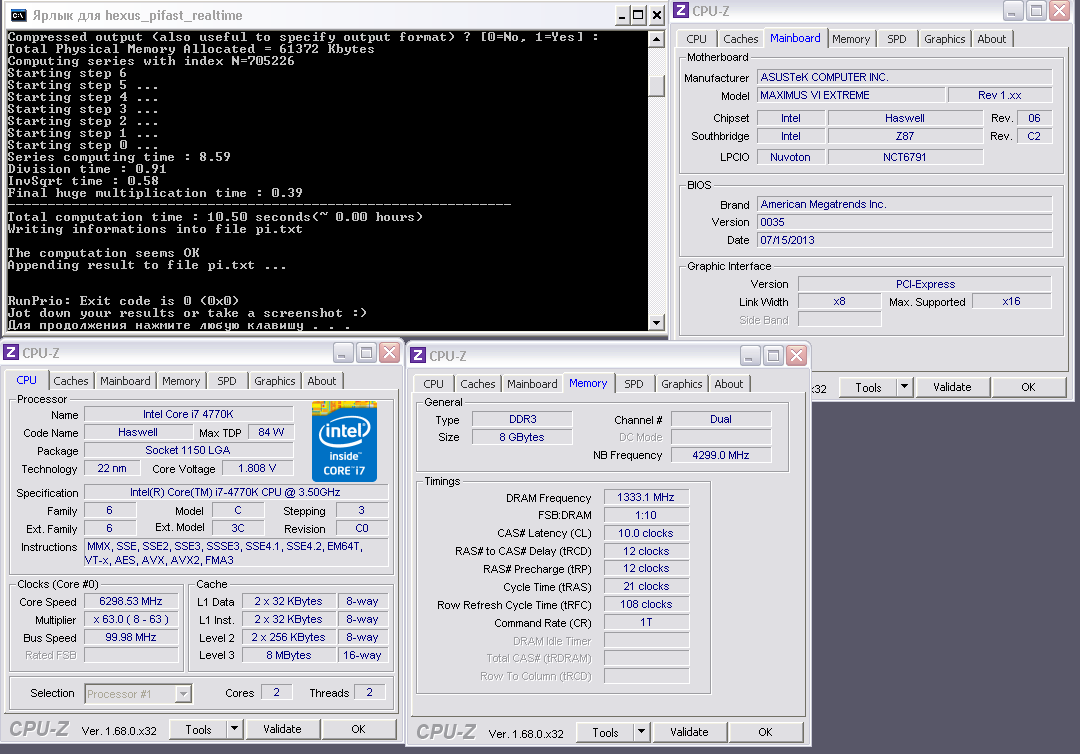This screenshot has height=754, width=1080.
Task: Click CPU-Z logo icon in Mainboard window title
Action: 681,10
